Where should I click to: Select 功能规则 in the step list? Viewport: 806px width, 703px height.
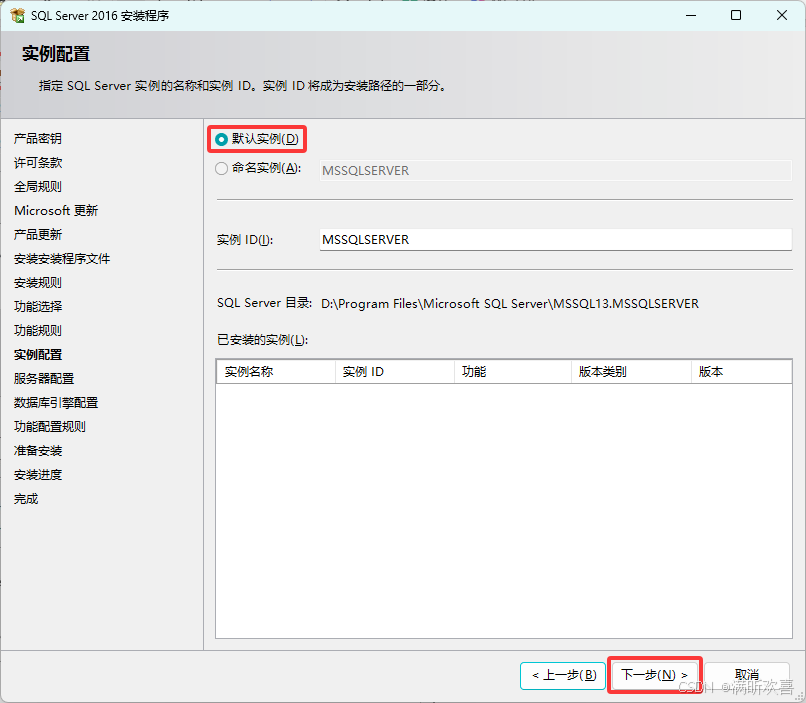click(38, 330)
